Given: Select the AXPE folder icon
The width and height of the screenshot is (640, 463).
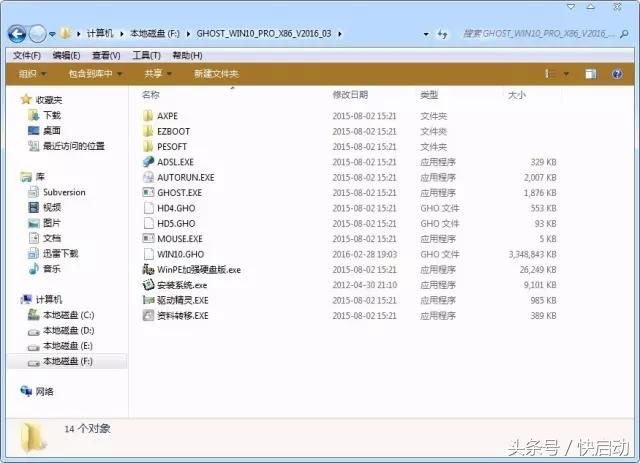Looking at the screenshot, I should [x=148, y=116].
